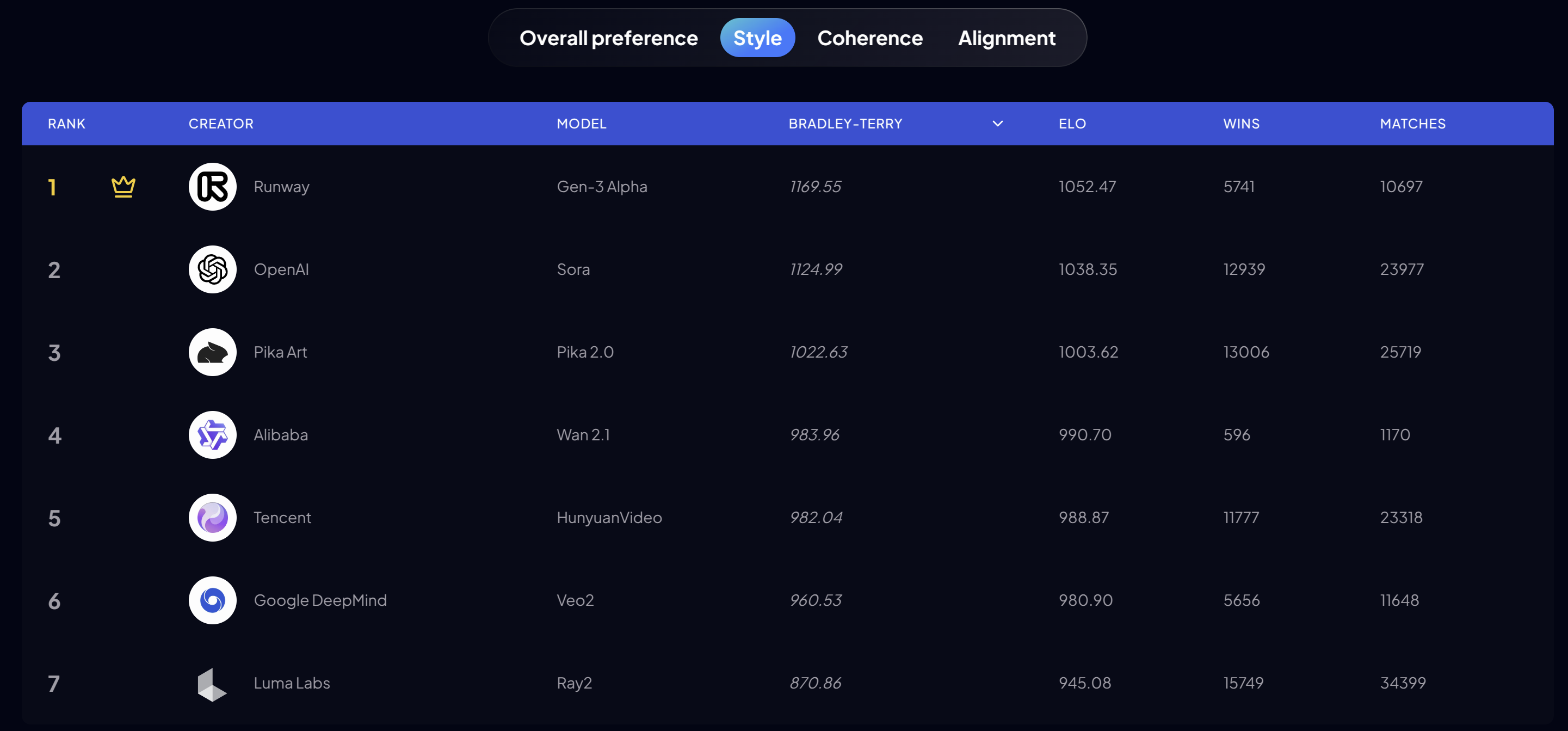Select the Ray2 model cell
1568x731 pixels.
pos(574,684)
